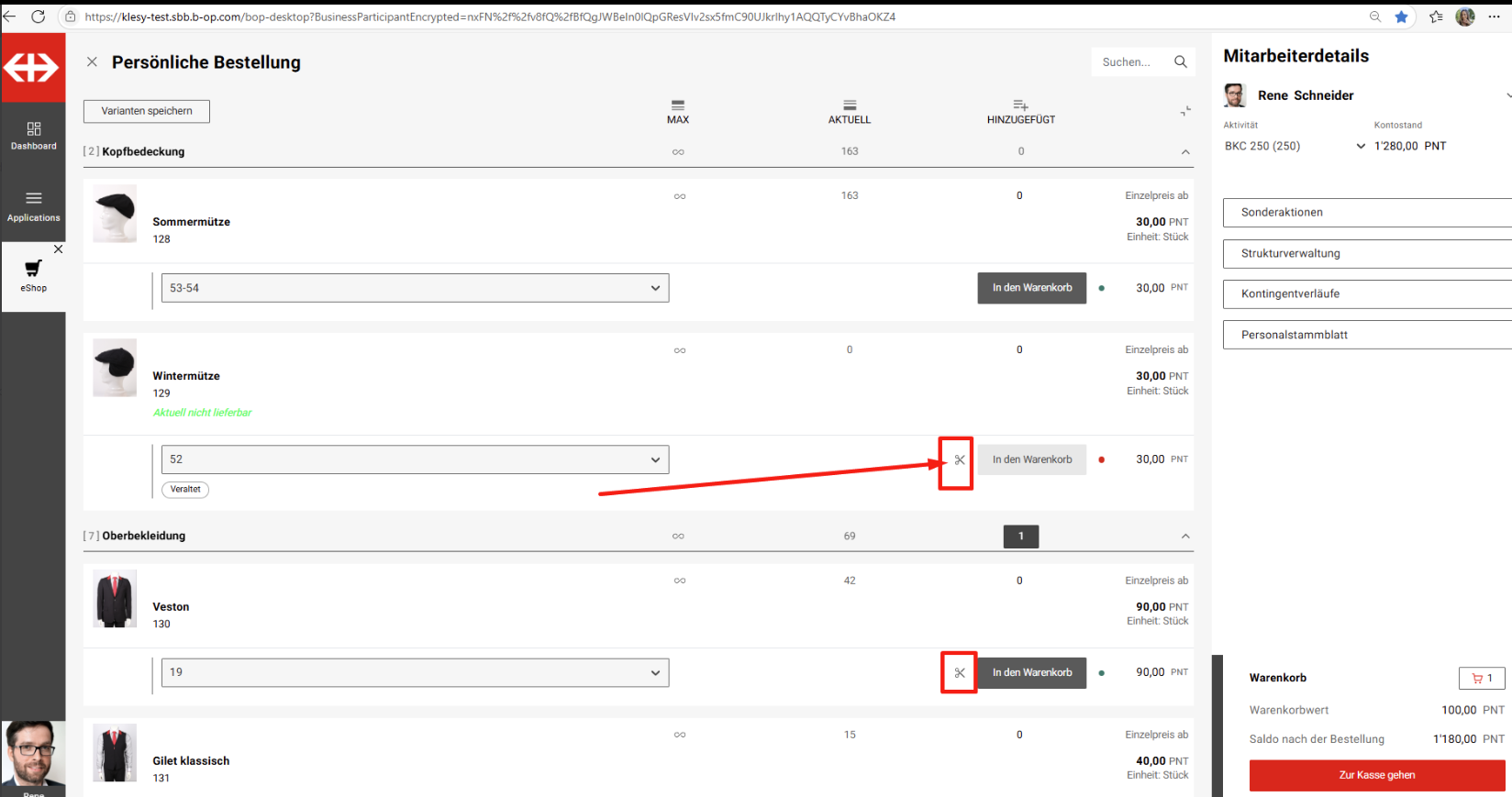Select the eShop cart icon
This screenshot has height=797, width=1512.
[x=34, y=268]
